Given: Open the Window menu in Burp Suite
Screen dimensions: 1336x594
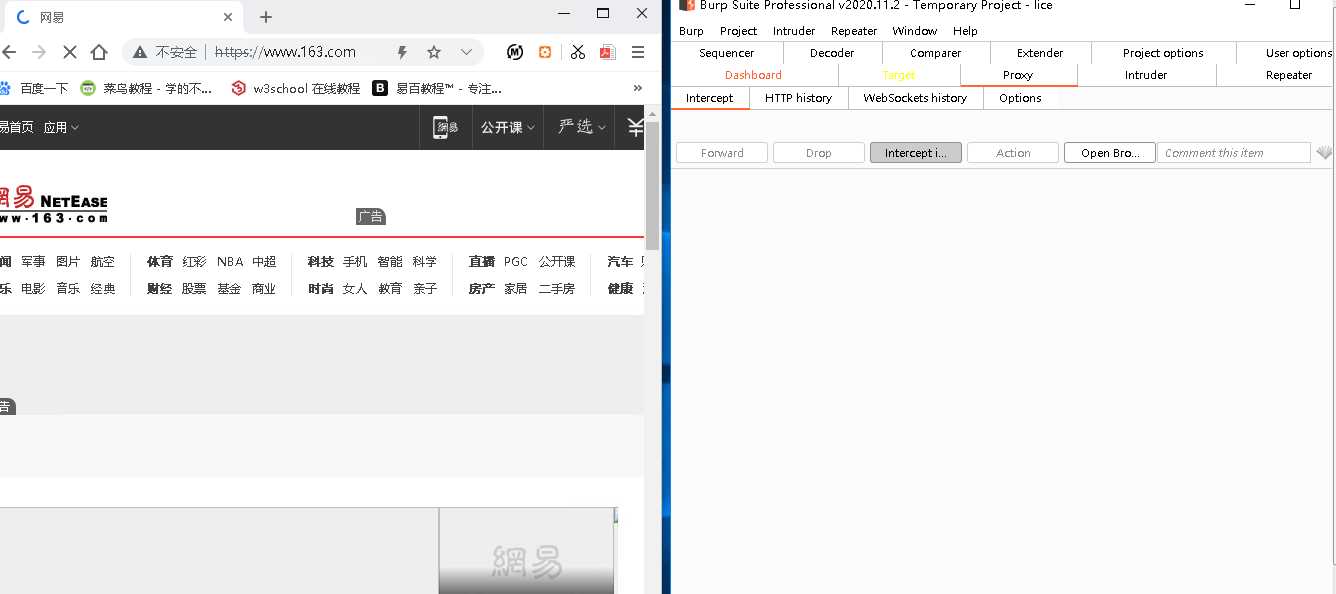Looking at the screenshot, I should click(915, 31).
